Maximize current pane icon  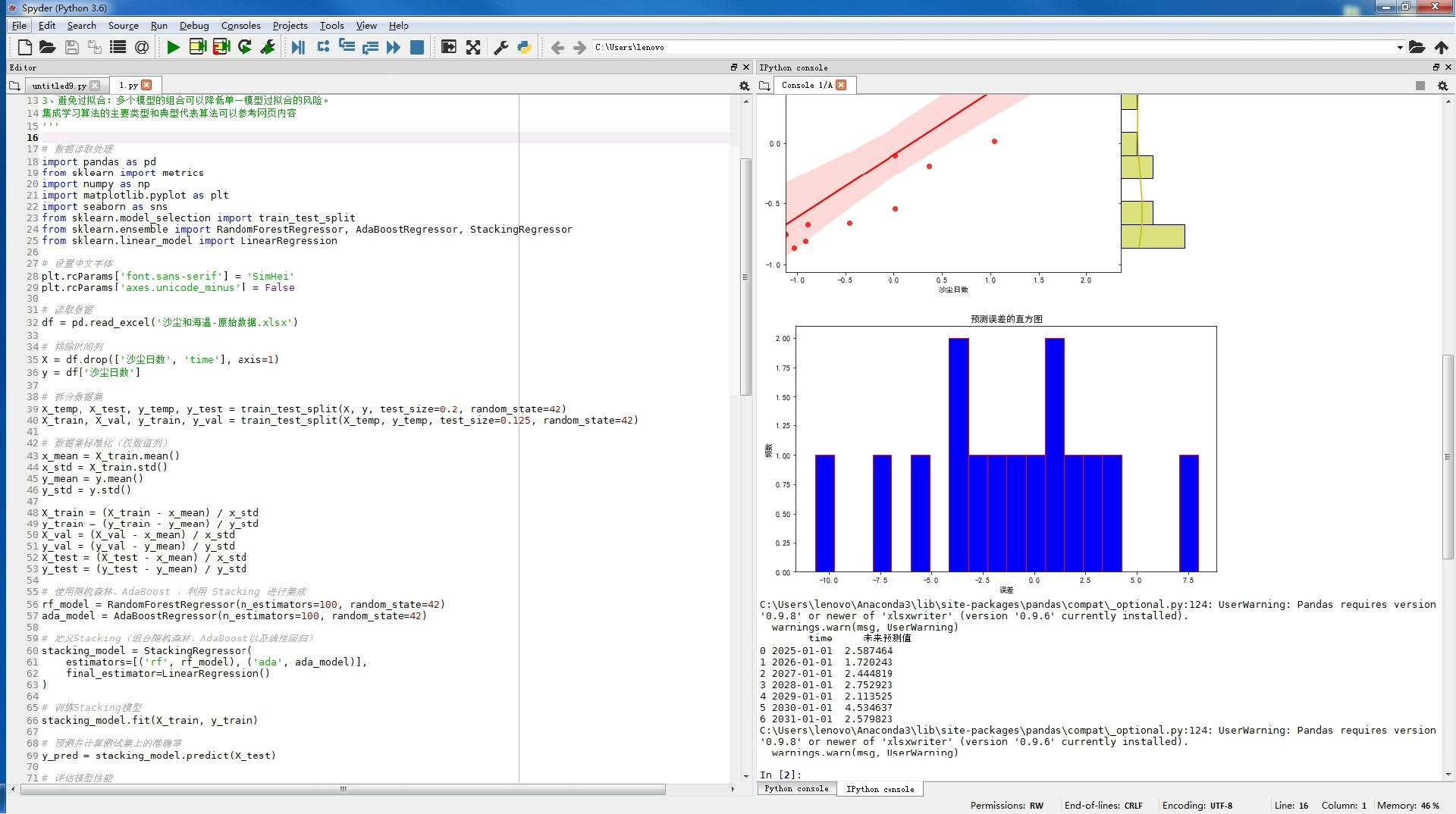coord(449,47)
